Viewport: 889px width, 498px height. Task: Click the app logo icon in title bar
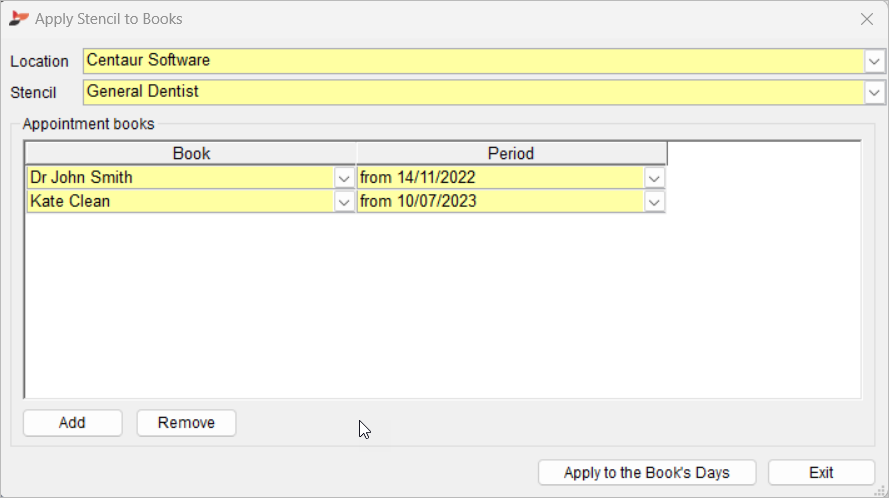coord(18,19)
